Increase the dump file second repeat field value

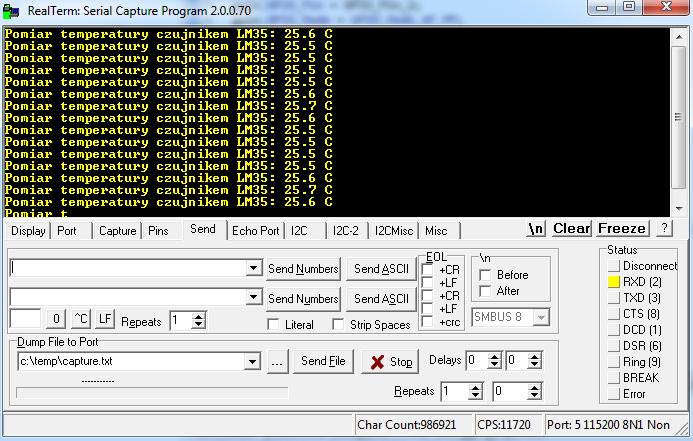coord(535,387)
